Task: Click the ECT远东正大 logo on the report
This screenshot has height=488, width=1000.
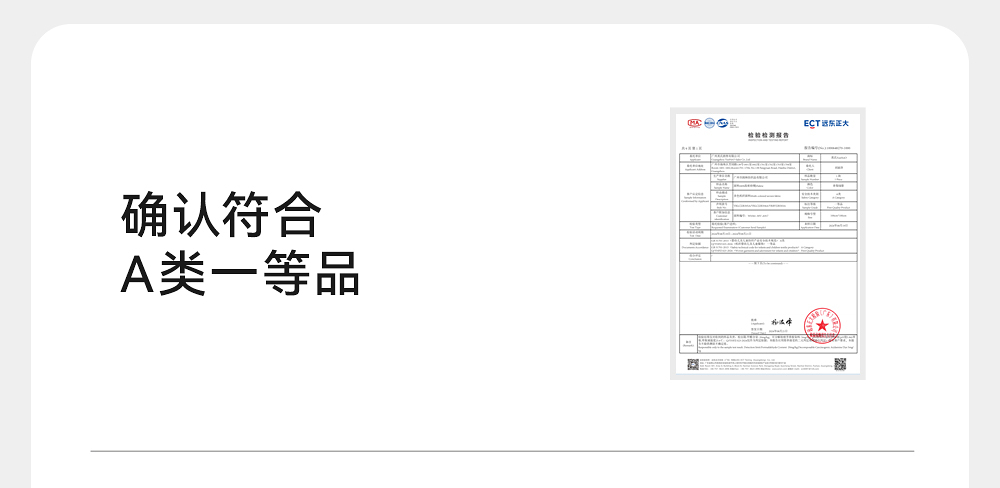Action: [x=826, y=123]
